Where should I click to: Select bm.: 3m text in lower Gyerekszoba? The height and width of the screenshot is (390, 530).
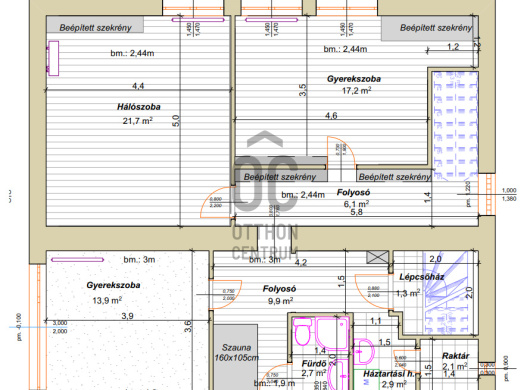pyautogui.click(x=139, y=260)
